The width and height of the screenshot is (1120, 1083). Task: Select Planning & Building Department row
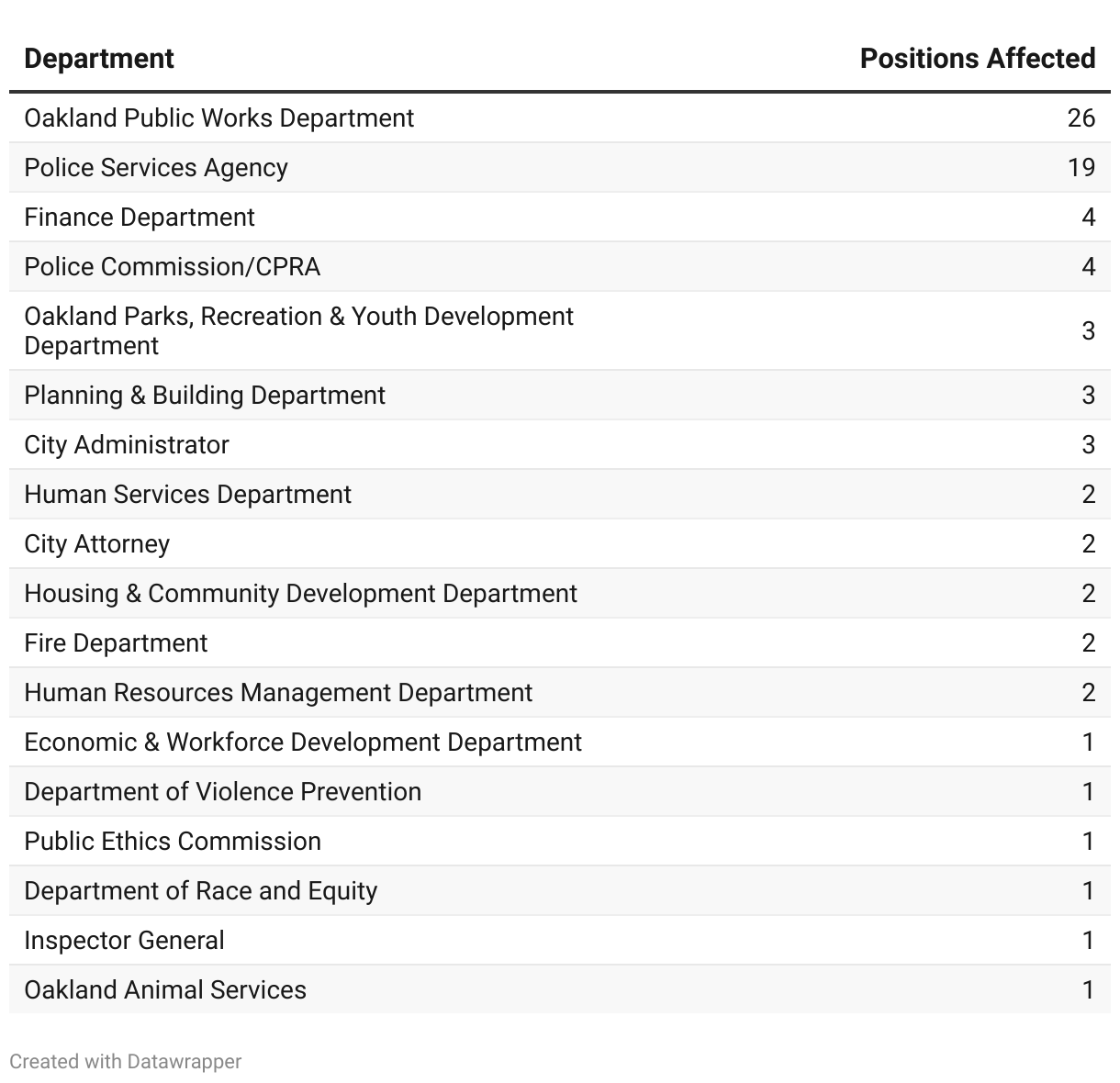point(560,395)
